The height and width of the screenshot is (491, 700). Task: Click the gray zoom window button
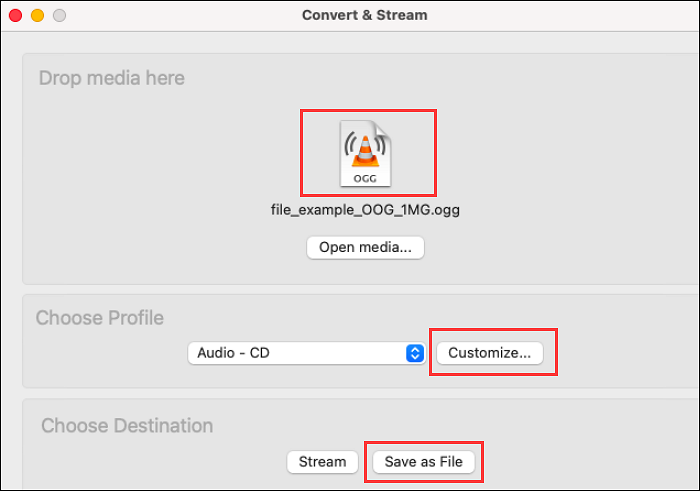click(x=59, y=16)
